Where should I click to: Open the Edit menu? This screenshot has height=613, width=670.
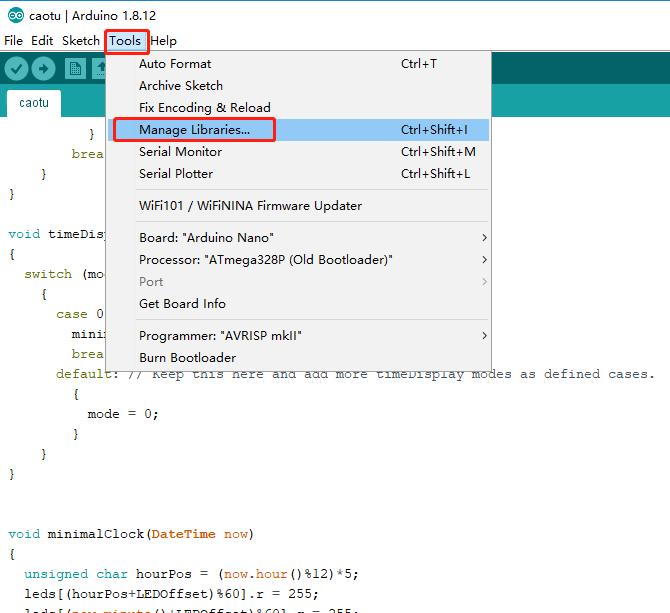click(42, 41)
